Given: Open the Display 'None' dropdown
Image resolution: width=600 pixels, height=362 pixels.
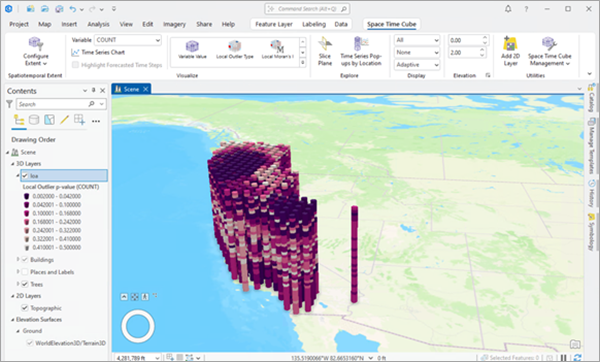Looking at the screenshot, I should point(417,52).
